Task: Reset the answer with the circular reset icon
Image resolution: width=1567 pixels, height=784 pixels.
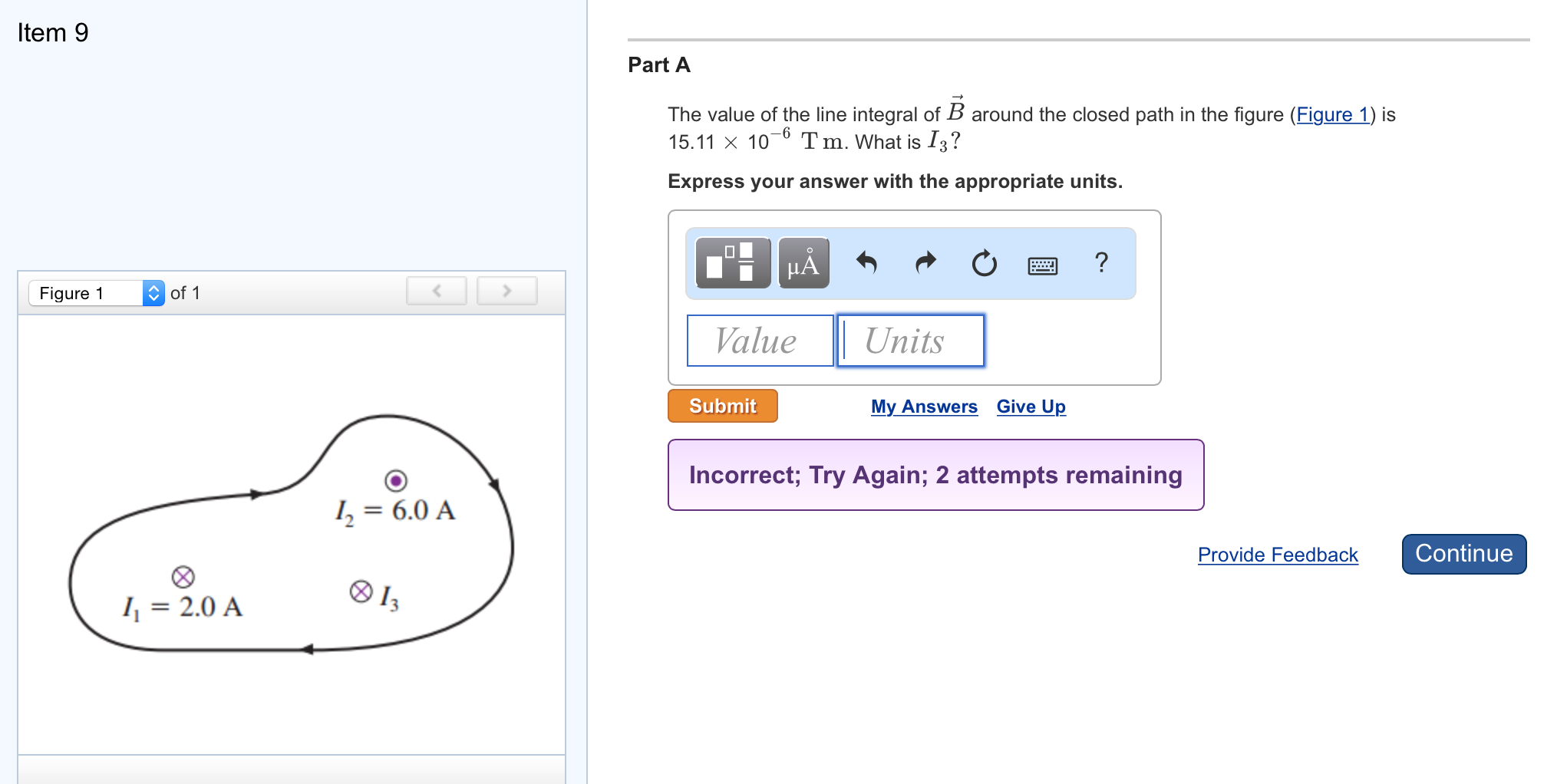Action: [x=983, y=263]
